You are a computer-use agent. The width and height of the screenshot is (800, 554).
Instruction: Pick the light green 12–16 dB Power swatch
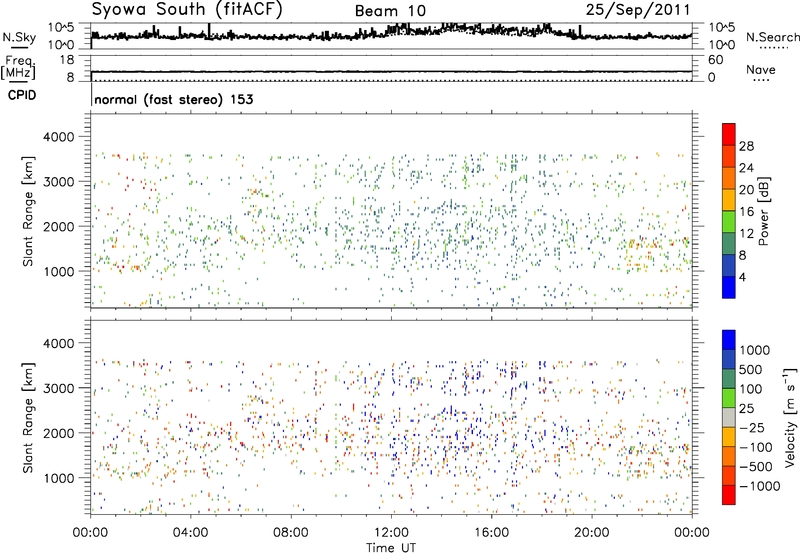point(729,222)
